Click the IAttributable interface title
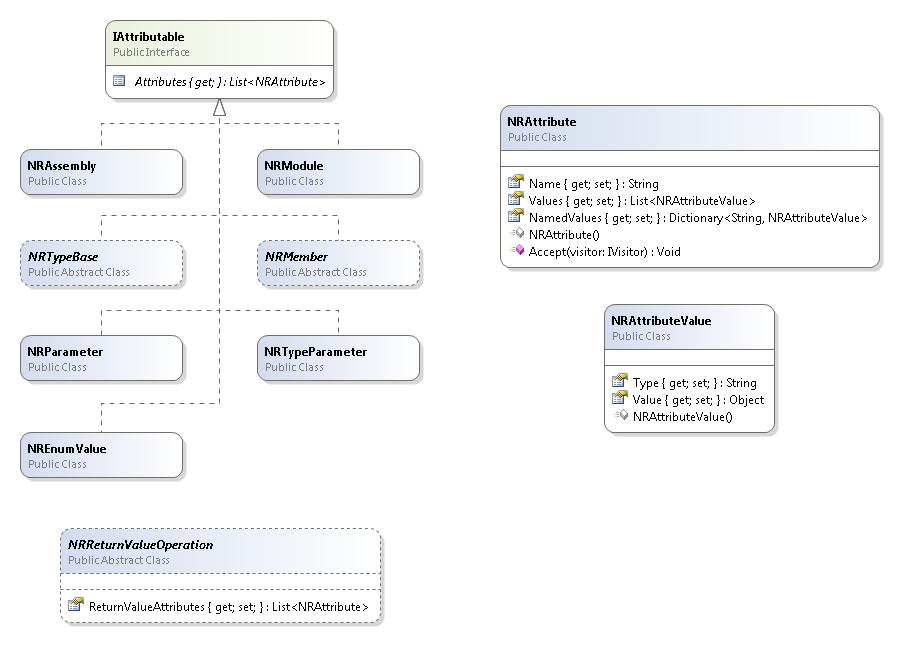 (149, 37)
